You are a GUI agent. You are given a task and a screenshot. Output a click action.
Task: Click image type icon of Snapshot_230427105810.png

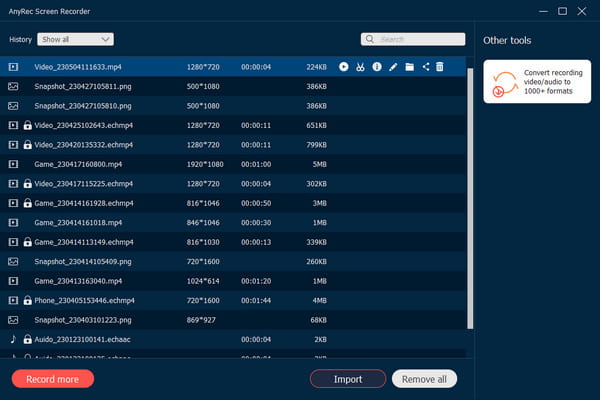click(x=13, y=106)
